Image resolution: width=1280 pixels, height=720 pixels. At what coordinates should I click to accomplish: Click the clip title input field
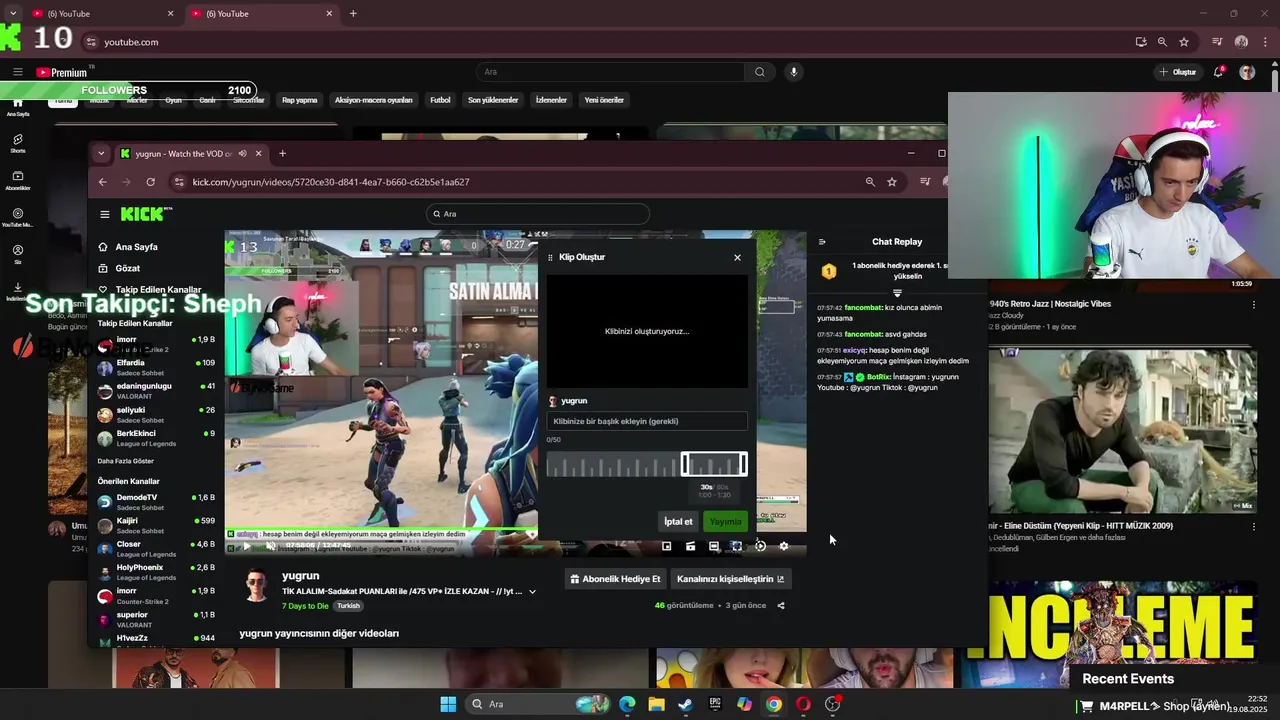click(x=647, y=421)
